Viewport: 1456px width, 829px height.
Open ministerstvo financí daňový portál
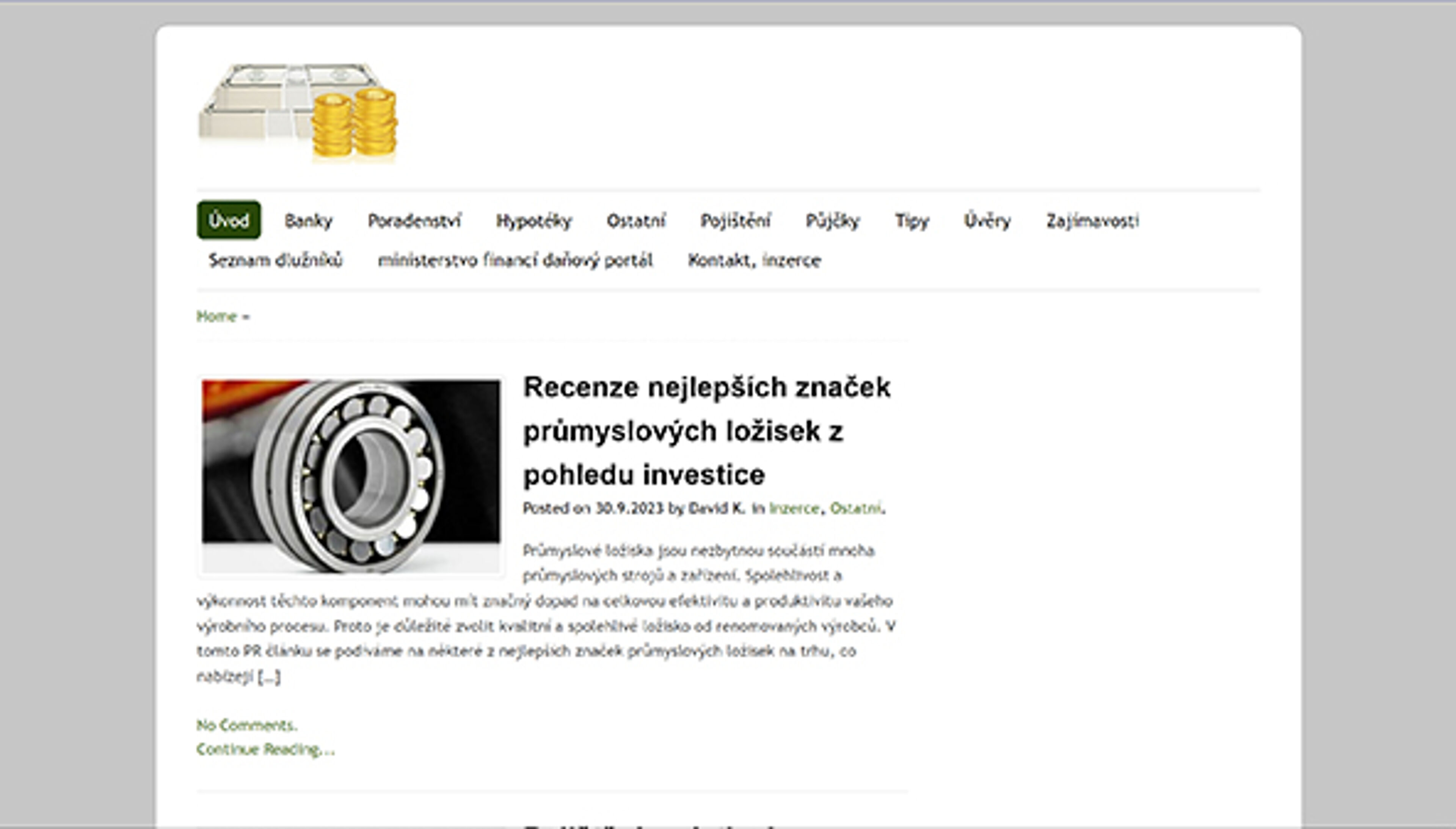515,260
